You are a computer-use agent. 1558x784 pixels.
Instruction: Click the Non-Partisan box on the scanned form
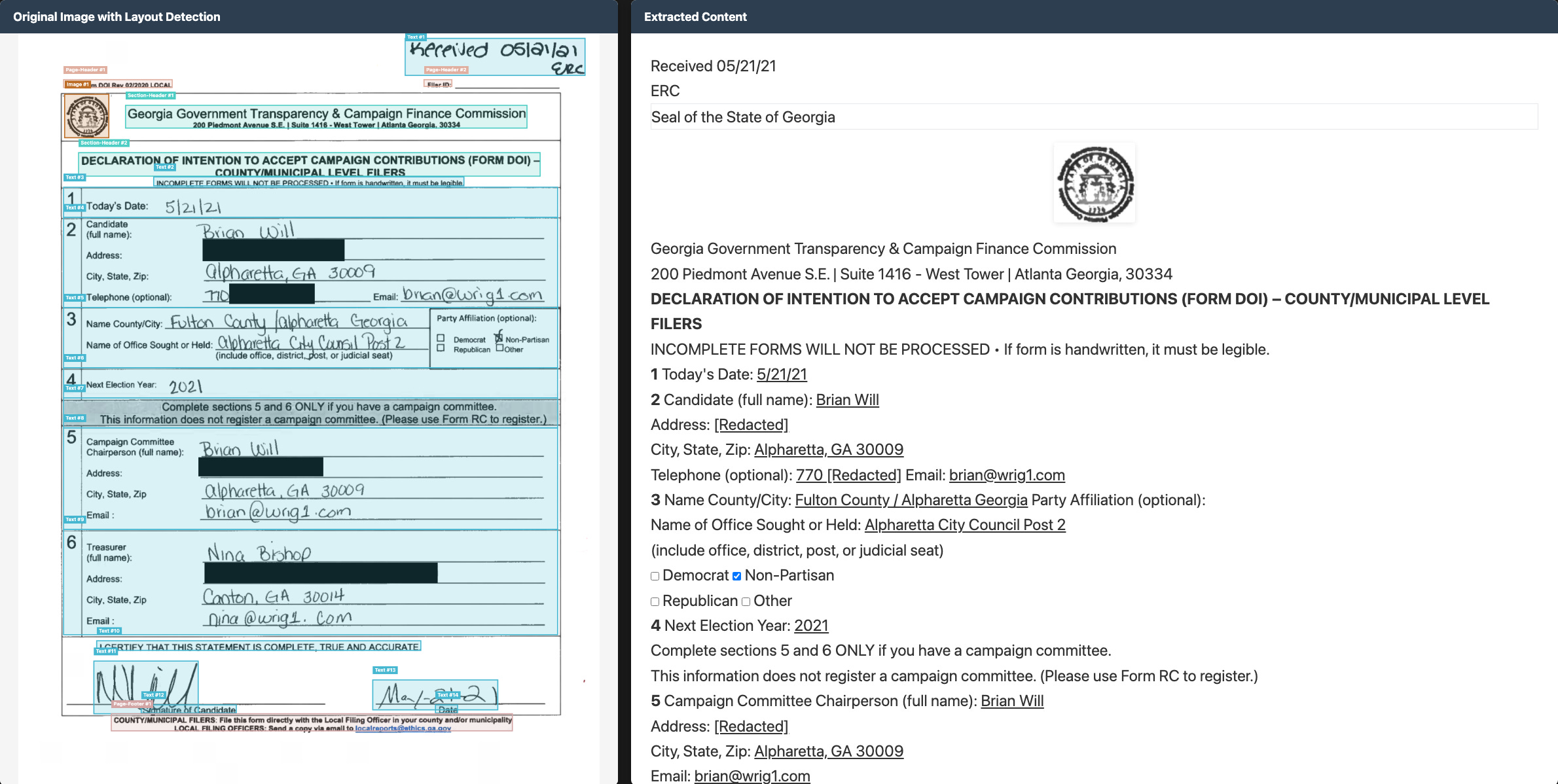click(x=499, y=338)
